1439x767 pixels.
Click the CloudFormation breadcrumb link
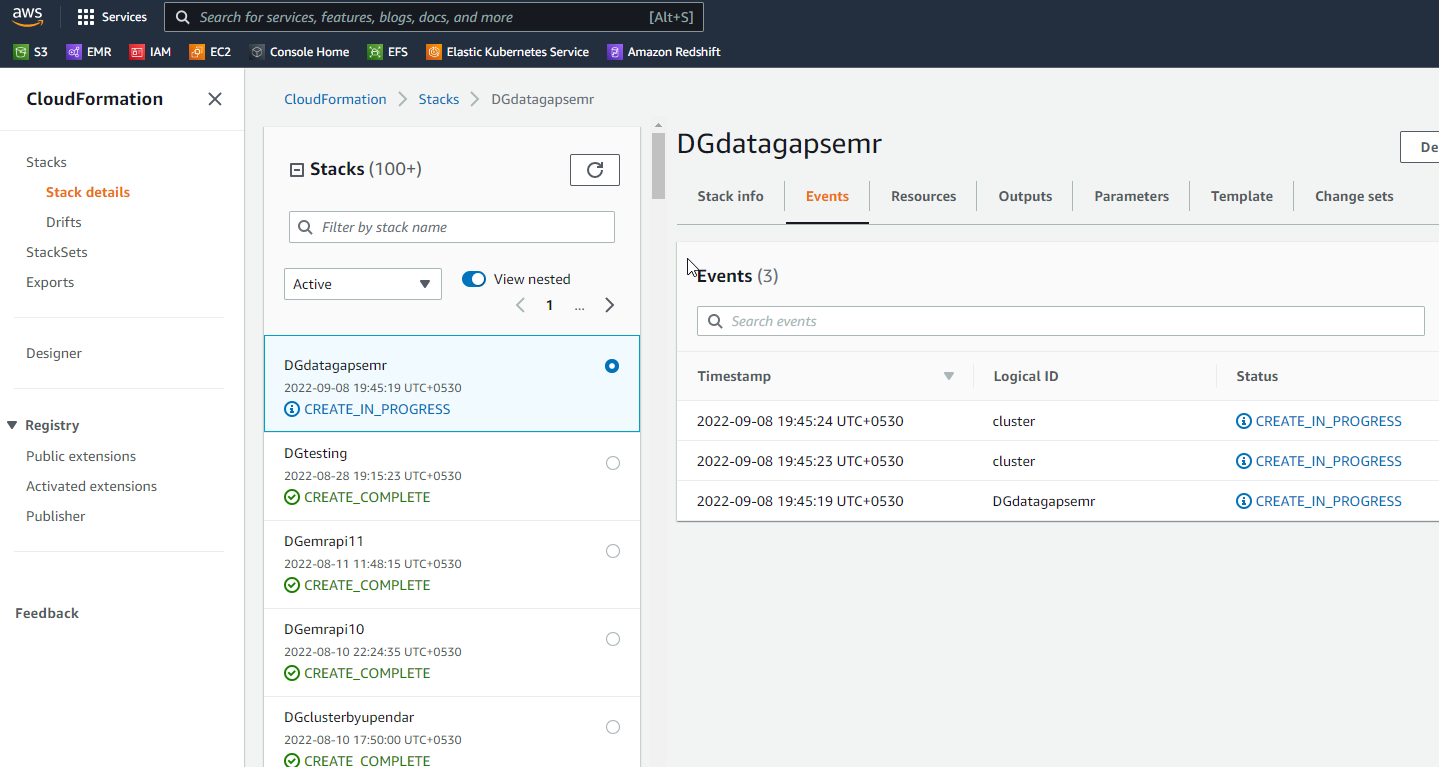click(335, 99)
